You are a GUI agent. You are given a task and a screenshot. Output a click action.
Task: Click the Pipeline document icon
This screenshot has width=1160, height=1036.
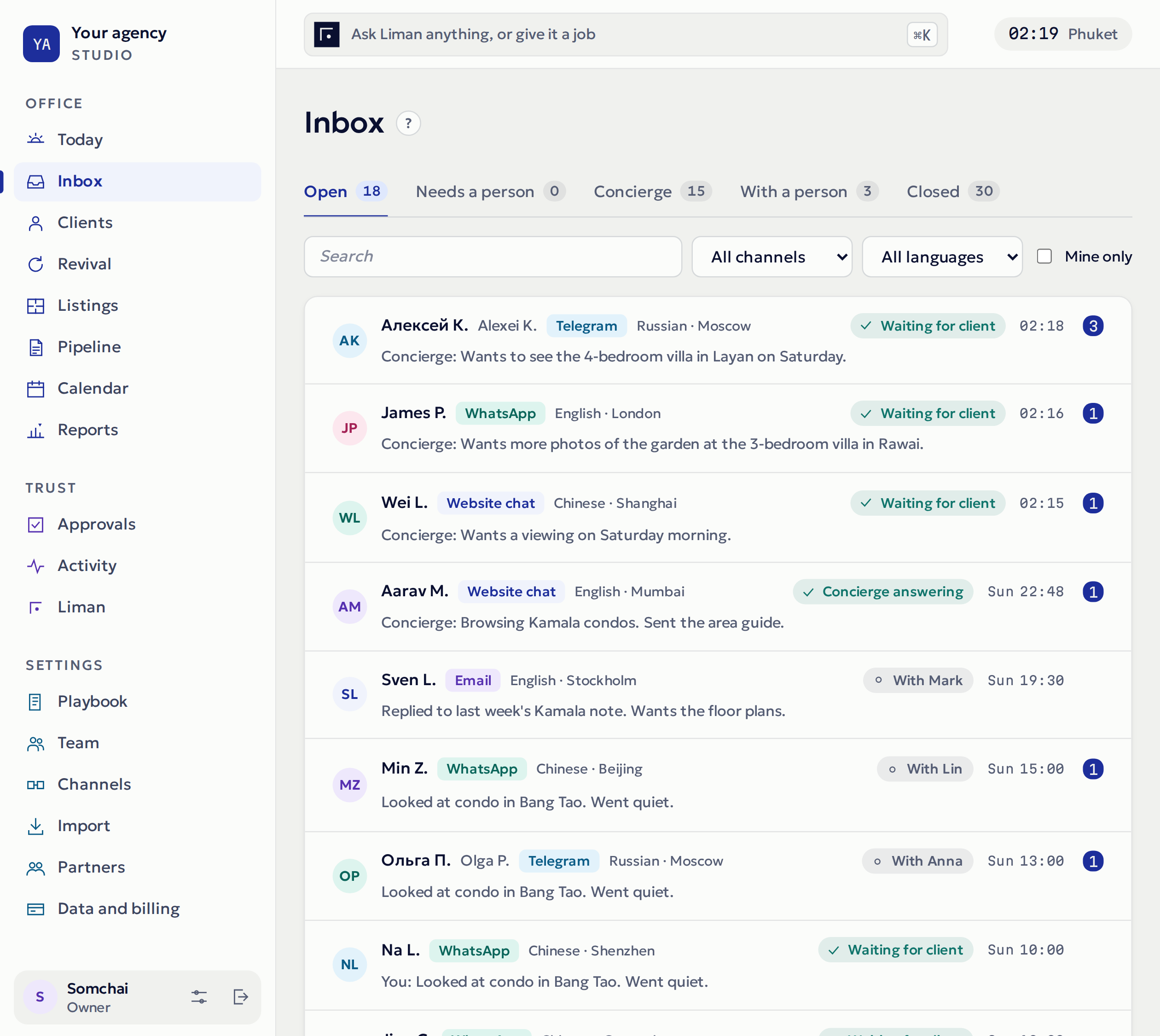(x=35, y=347)
